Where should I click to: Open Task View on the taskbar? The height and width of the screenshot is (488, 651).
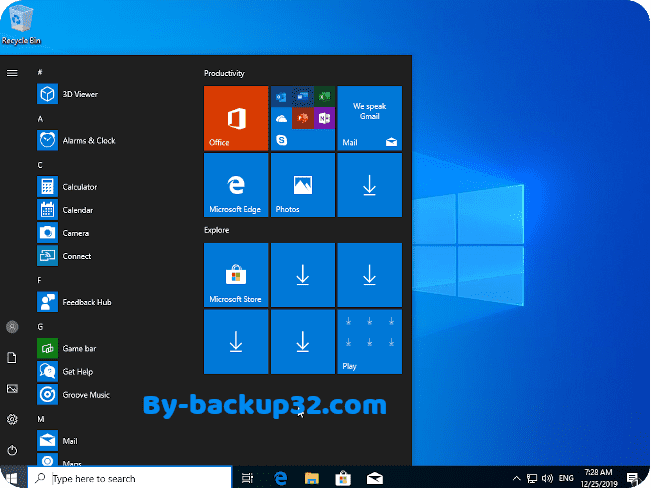click(x=247, y=478)
